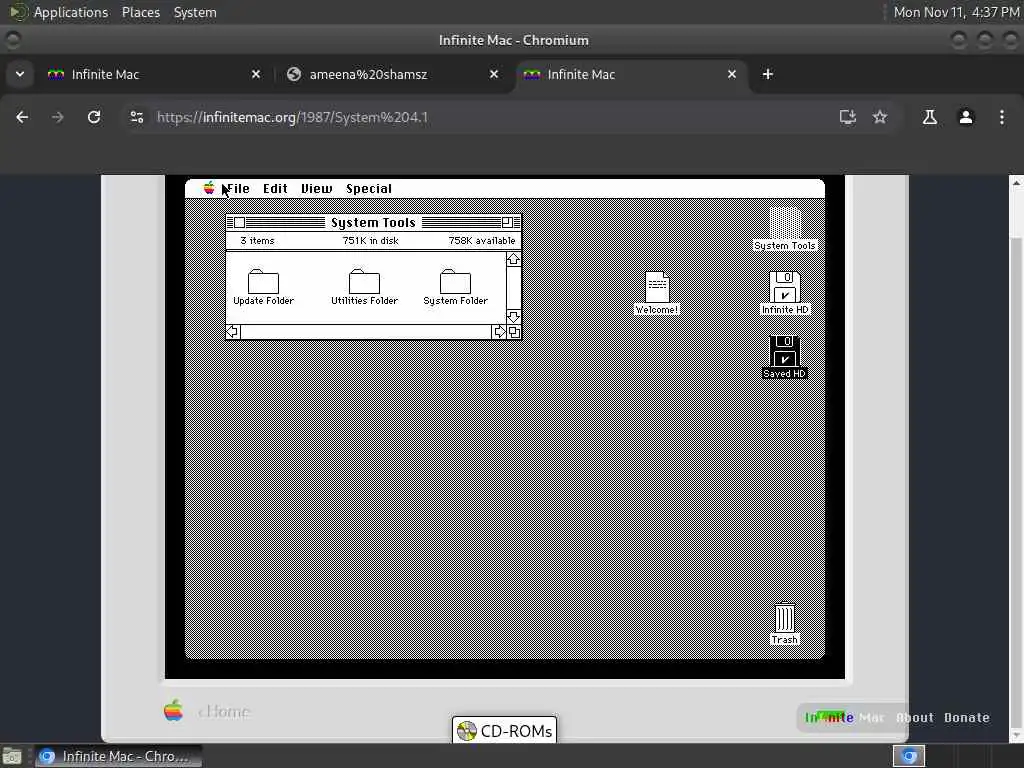Open the Applications menu in top panel
Viewport: 1024px width, 768px height.
pos(71,12)
